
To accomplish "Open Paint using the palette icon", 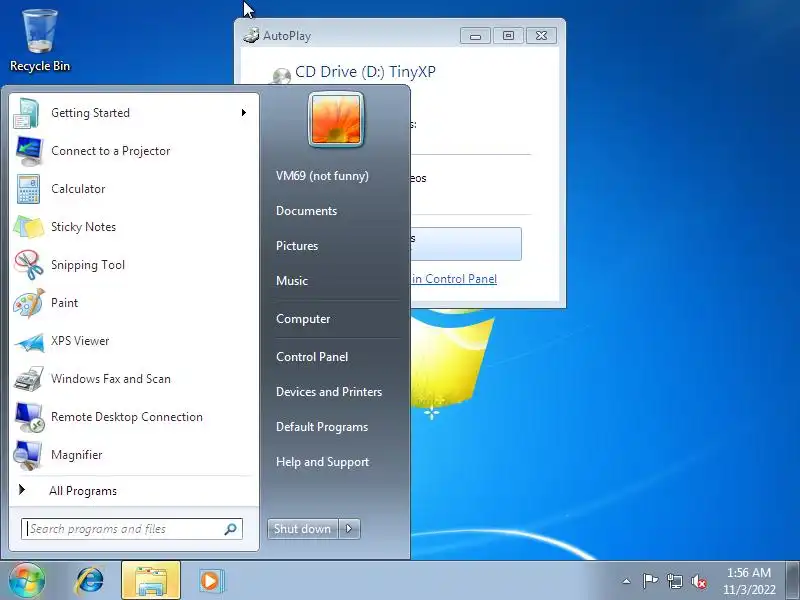I will 29,303.
